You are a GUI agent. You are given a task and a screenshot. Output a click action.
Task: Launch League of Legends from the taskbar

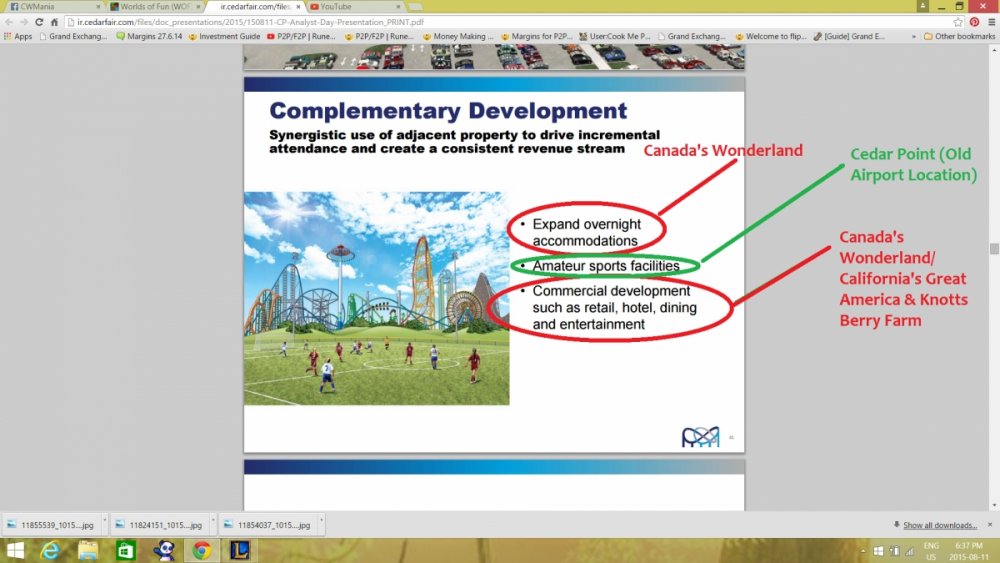tap(239, 550)
